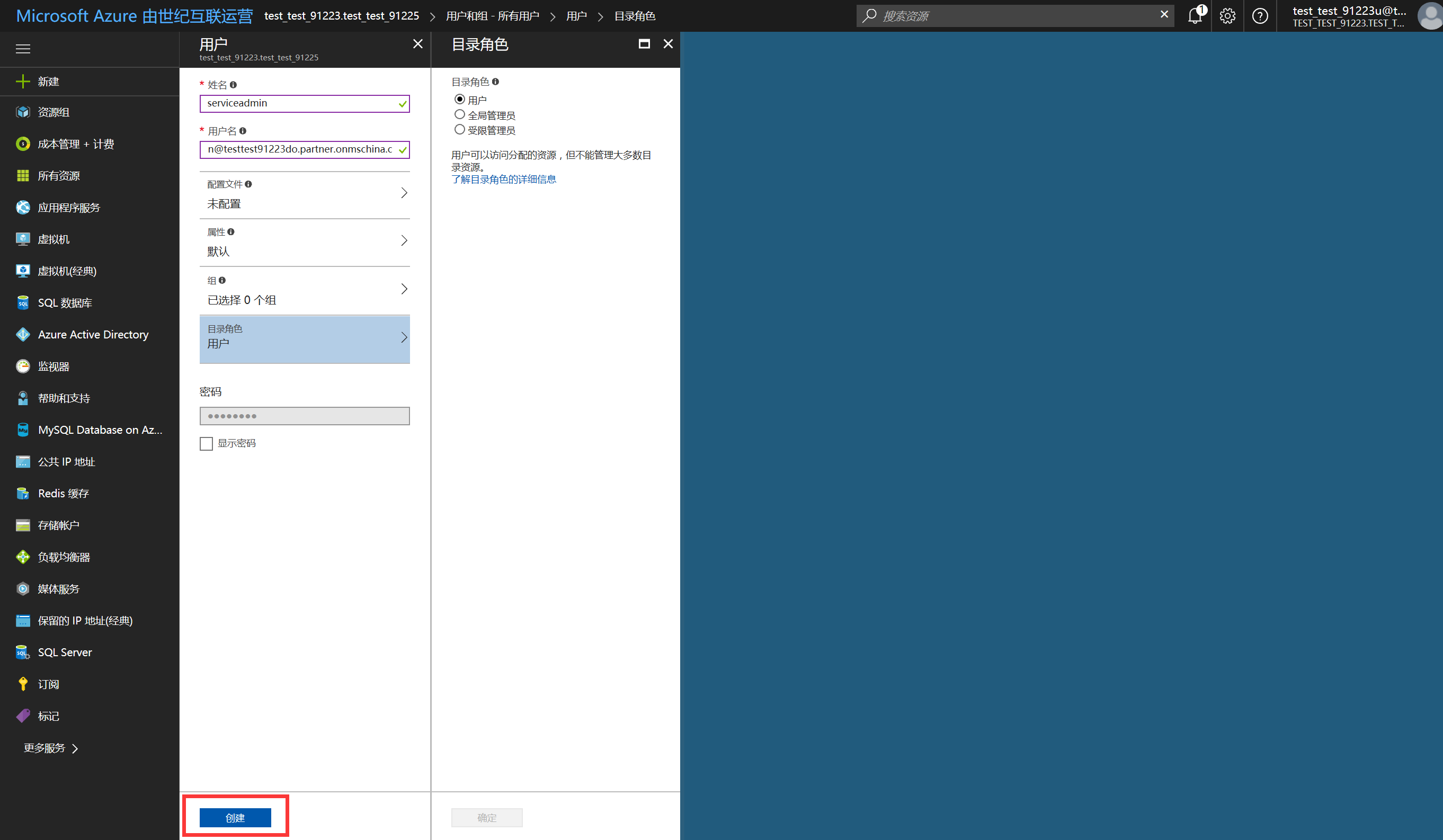Click 用户和组 - 所有用户 breadcrumb
This screenshot has height=840, width=1443.
click(493, 16)
